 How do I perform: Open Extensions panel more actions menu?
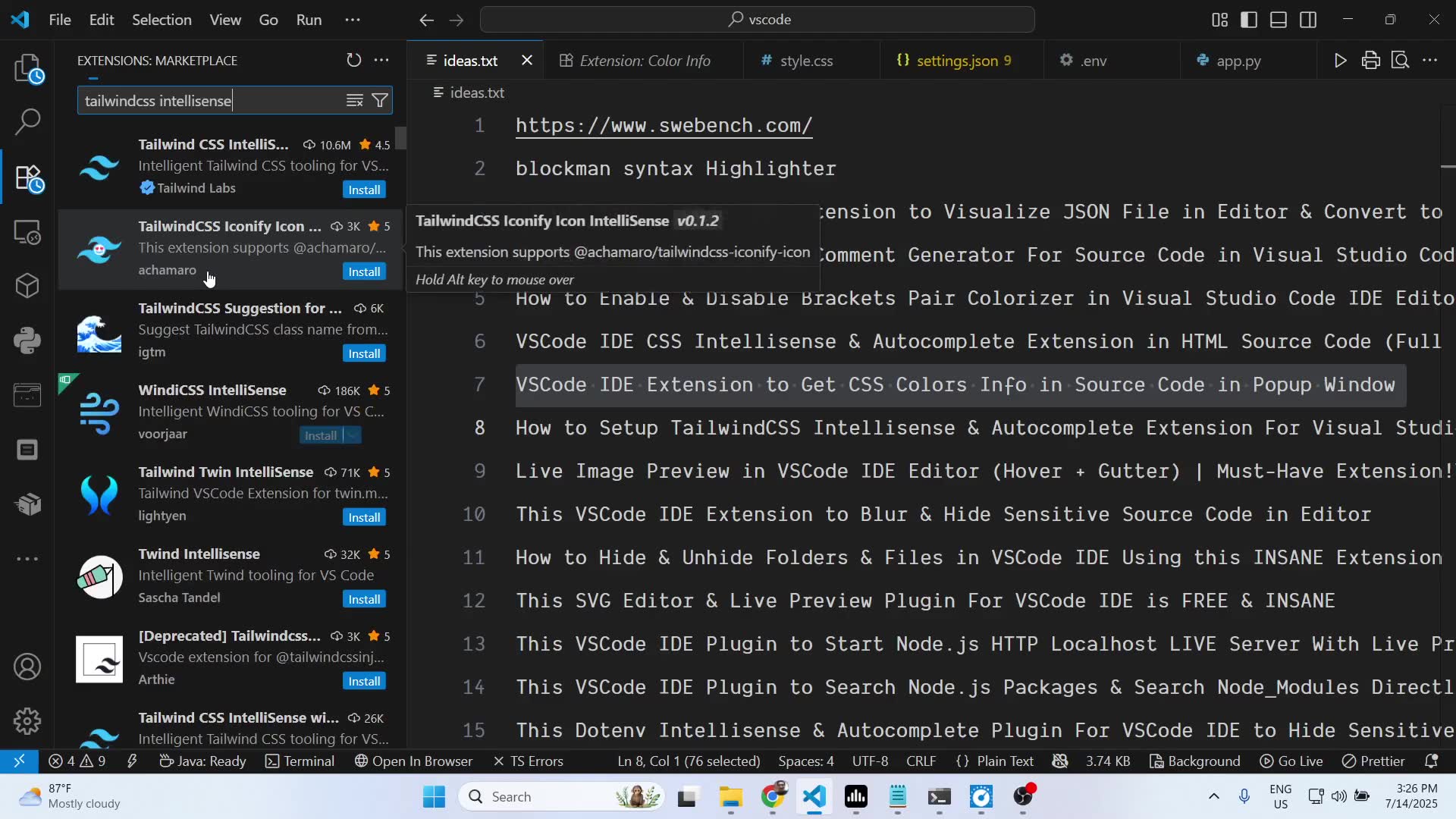pyautogui.click(x=381, y=61)
